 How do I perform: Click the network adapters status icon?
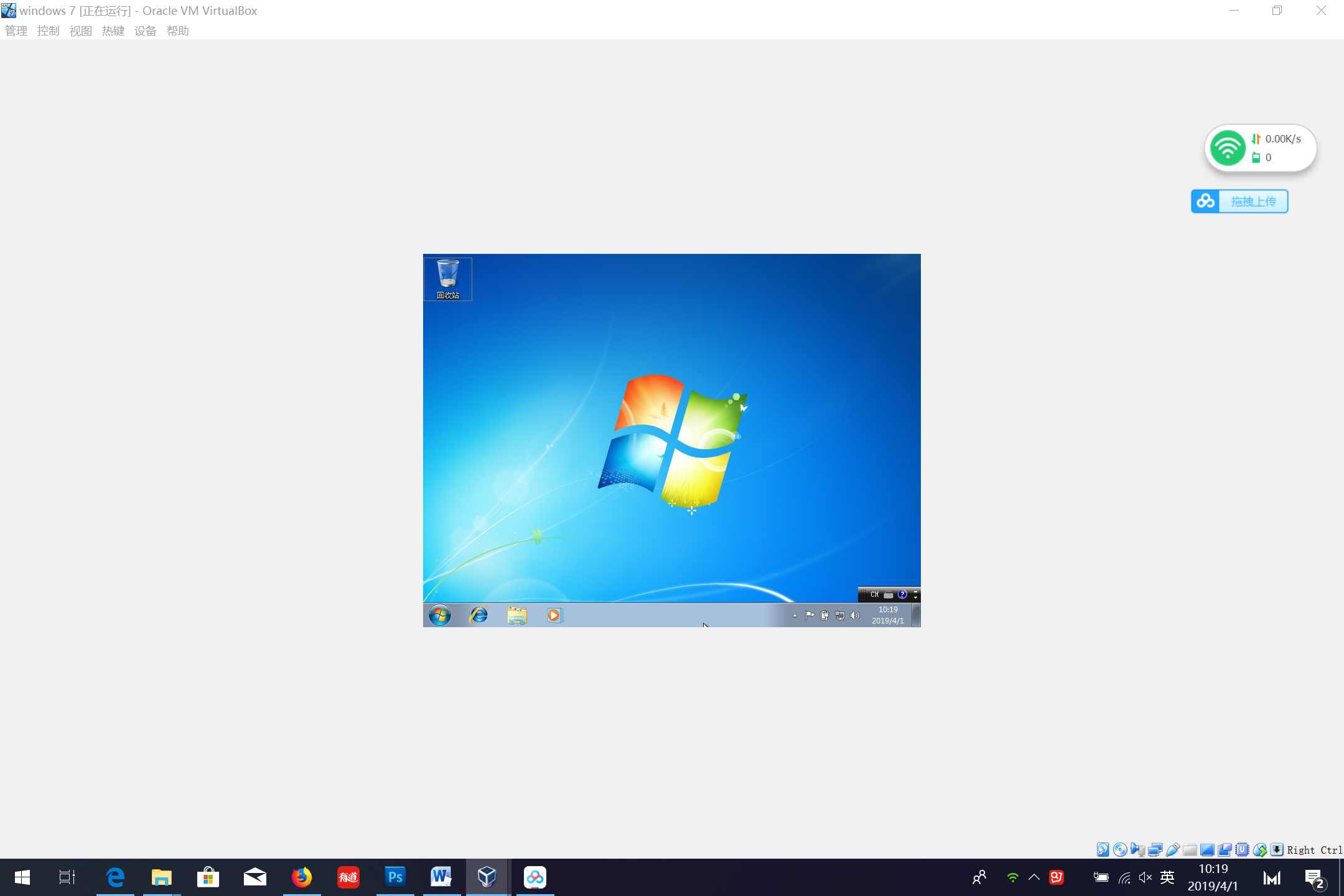[x=1155, y=849]
